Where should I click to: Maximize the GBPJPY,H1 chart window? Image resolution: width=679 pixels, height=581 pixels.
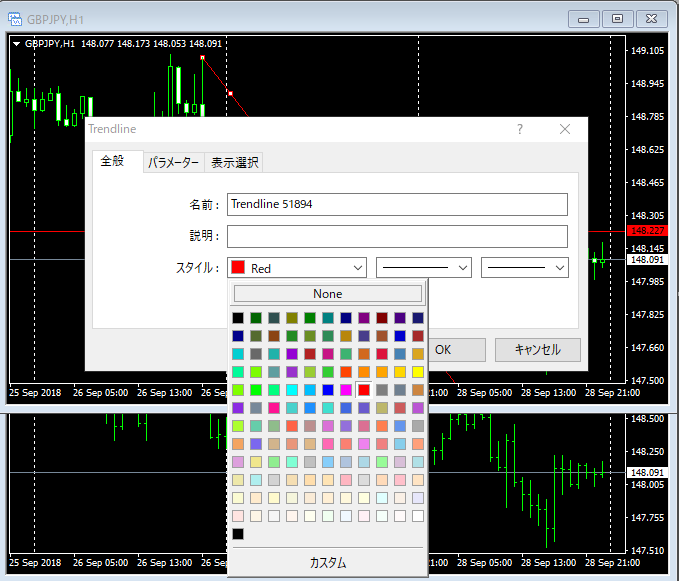coord(618,18)
